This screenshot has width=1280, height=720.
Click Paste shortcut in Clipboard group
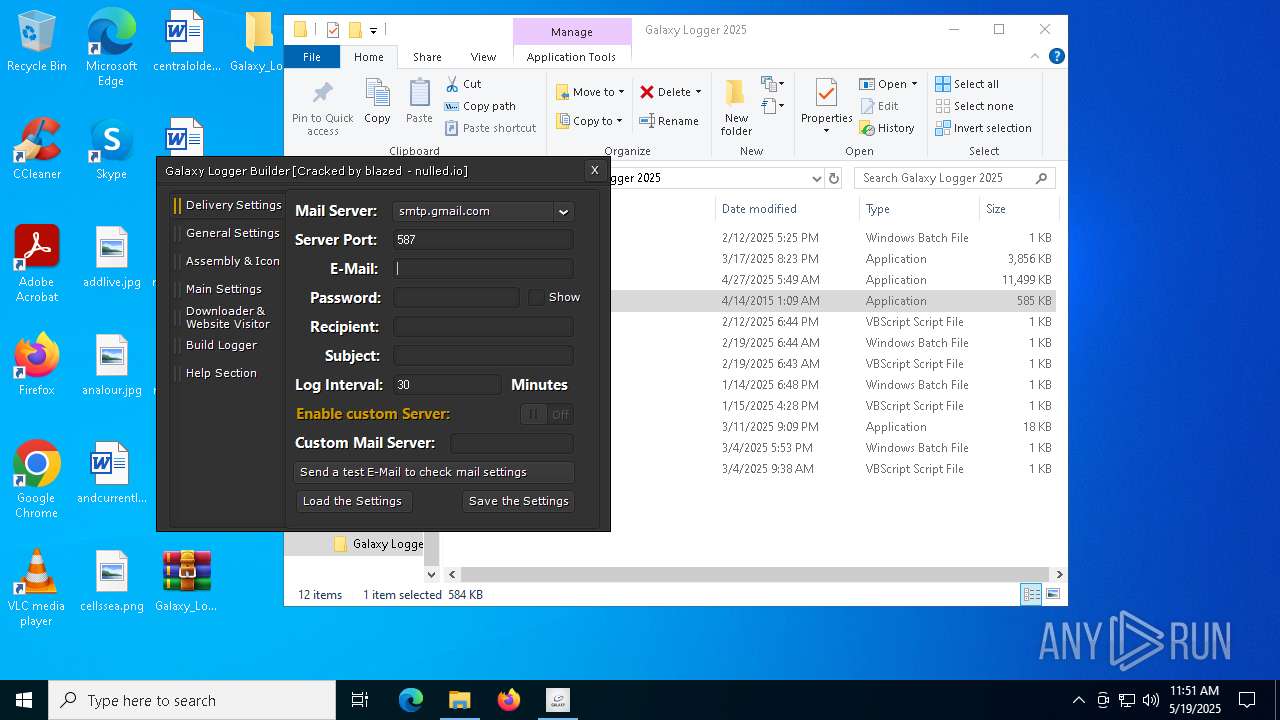click(490, 128)
